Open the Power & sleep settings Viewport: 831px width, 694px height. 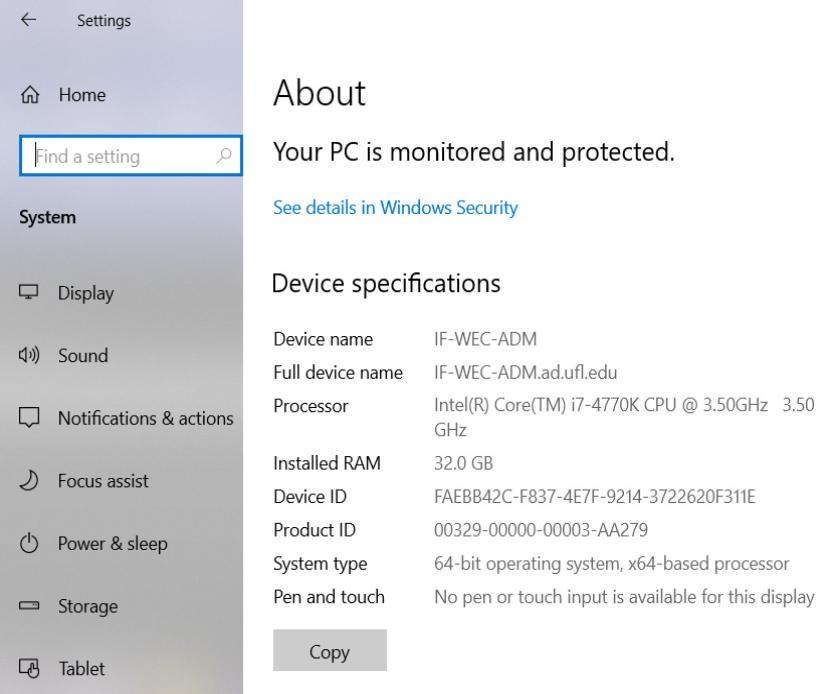point(122,543)
